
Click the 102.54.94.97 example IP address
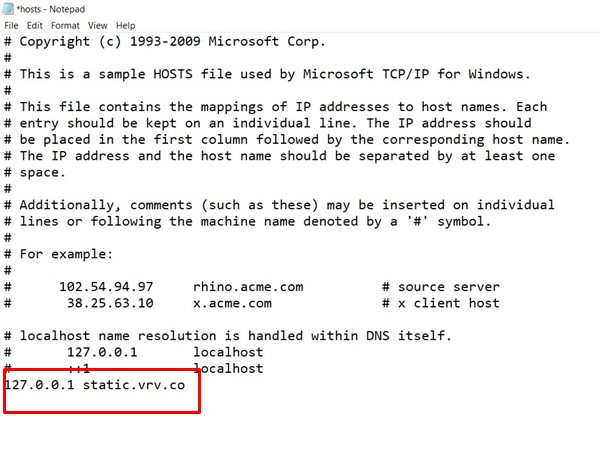pos(106,287)
